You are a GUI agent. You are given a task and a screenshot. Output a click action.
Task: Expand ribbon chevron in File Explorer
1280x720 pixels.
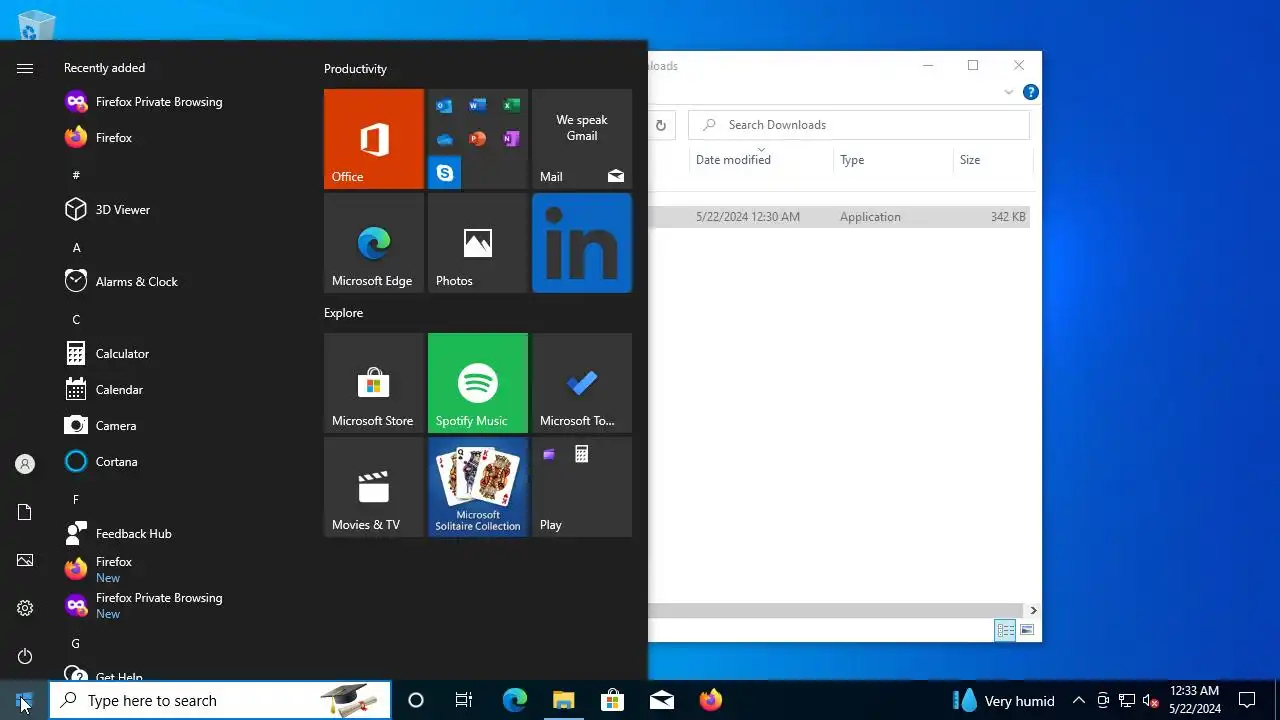(1008, 92)
